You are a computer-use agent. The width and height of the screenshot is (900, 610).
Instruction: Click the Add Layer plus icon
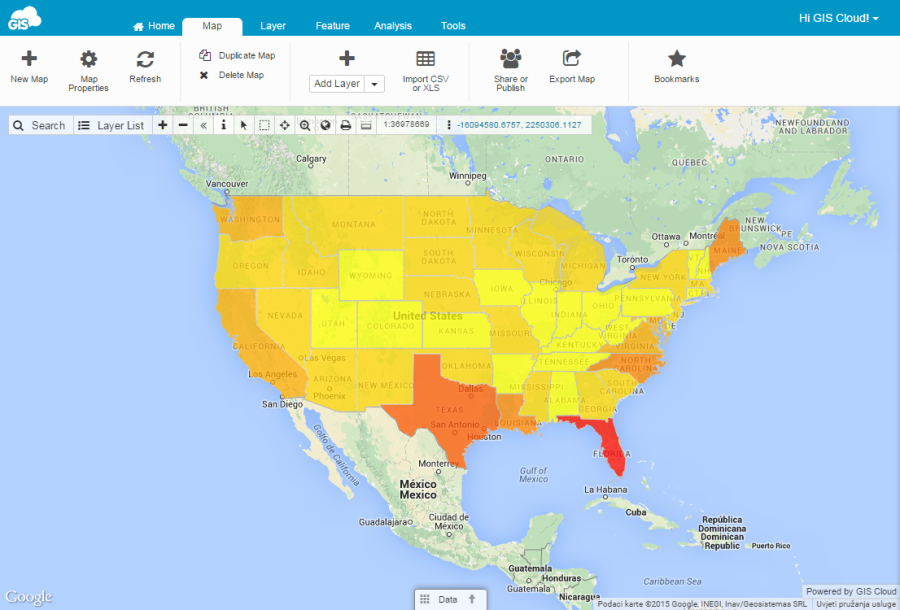coord(347,58)
